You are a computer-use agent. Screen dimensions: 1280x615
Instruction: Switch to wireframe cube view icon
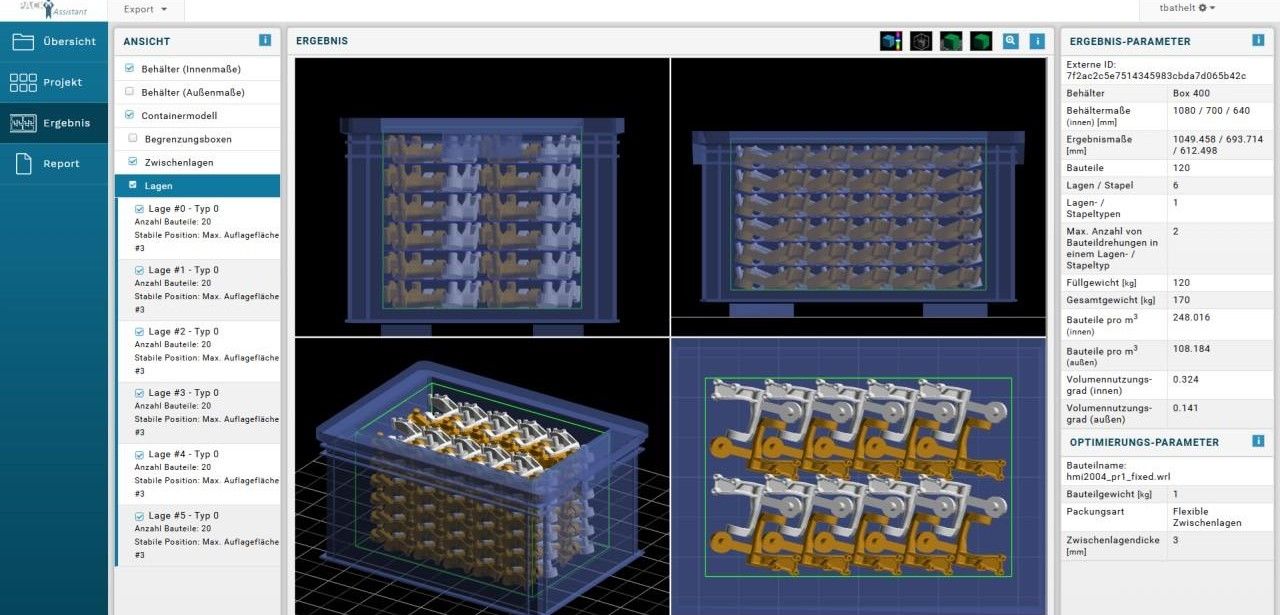coord(921,41)
